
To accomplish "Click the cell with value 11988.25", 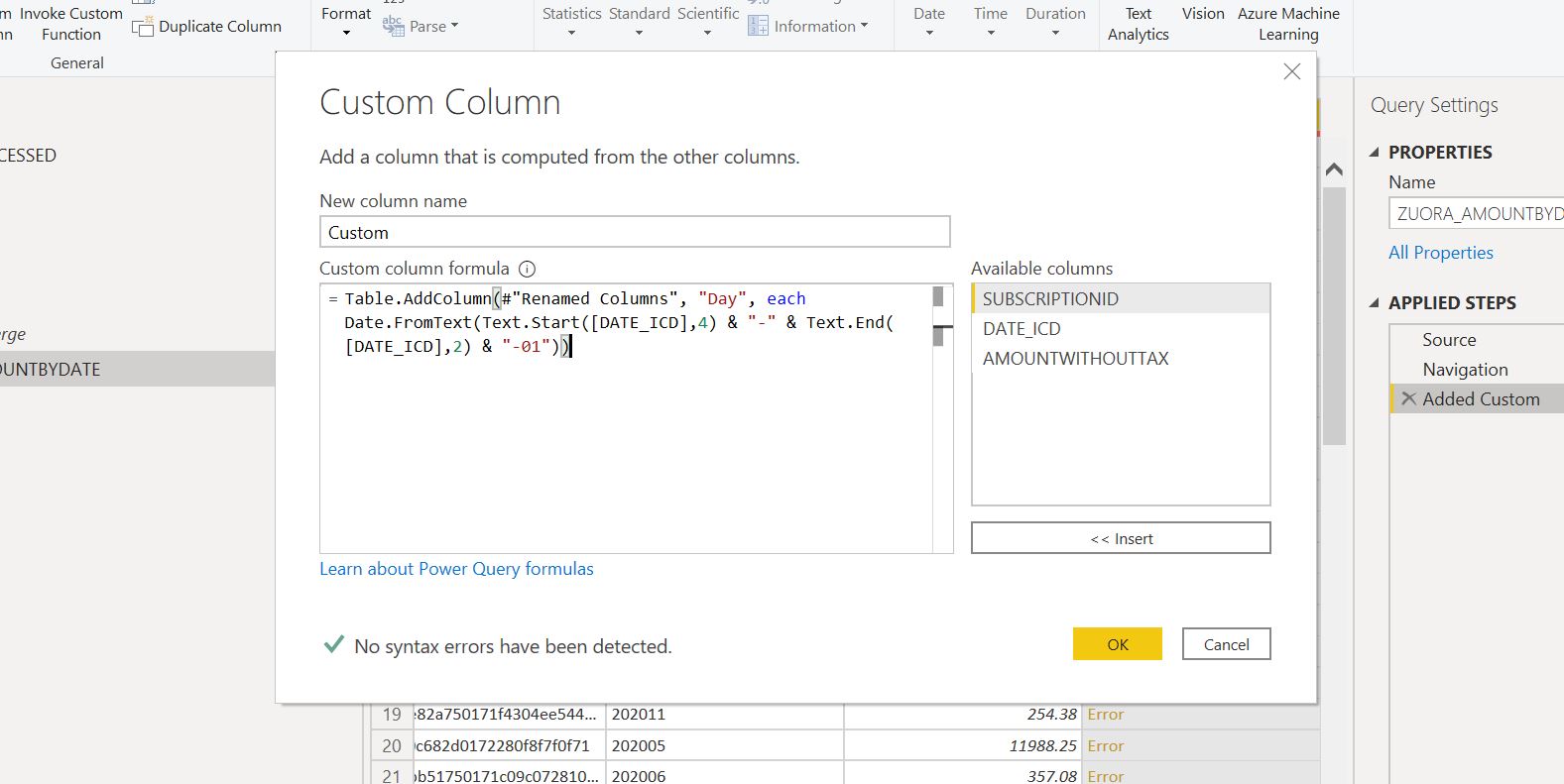I will click(963, 745).
